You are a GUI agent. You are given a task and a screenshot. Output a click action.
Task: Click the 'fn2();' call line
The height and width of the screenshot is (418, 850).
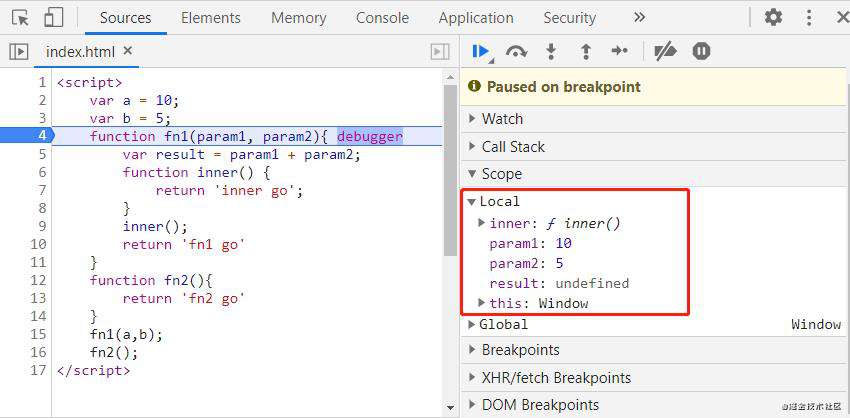(114, 352)
